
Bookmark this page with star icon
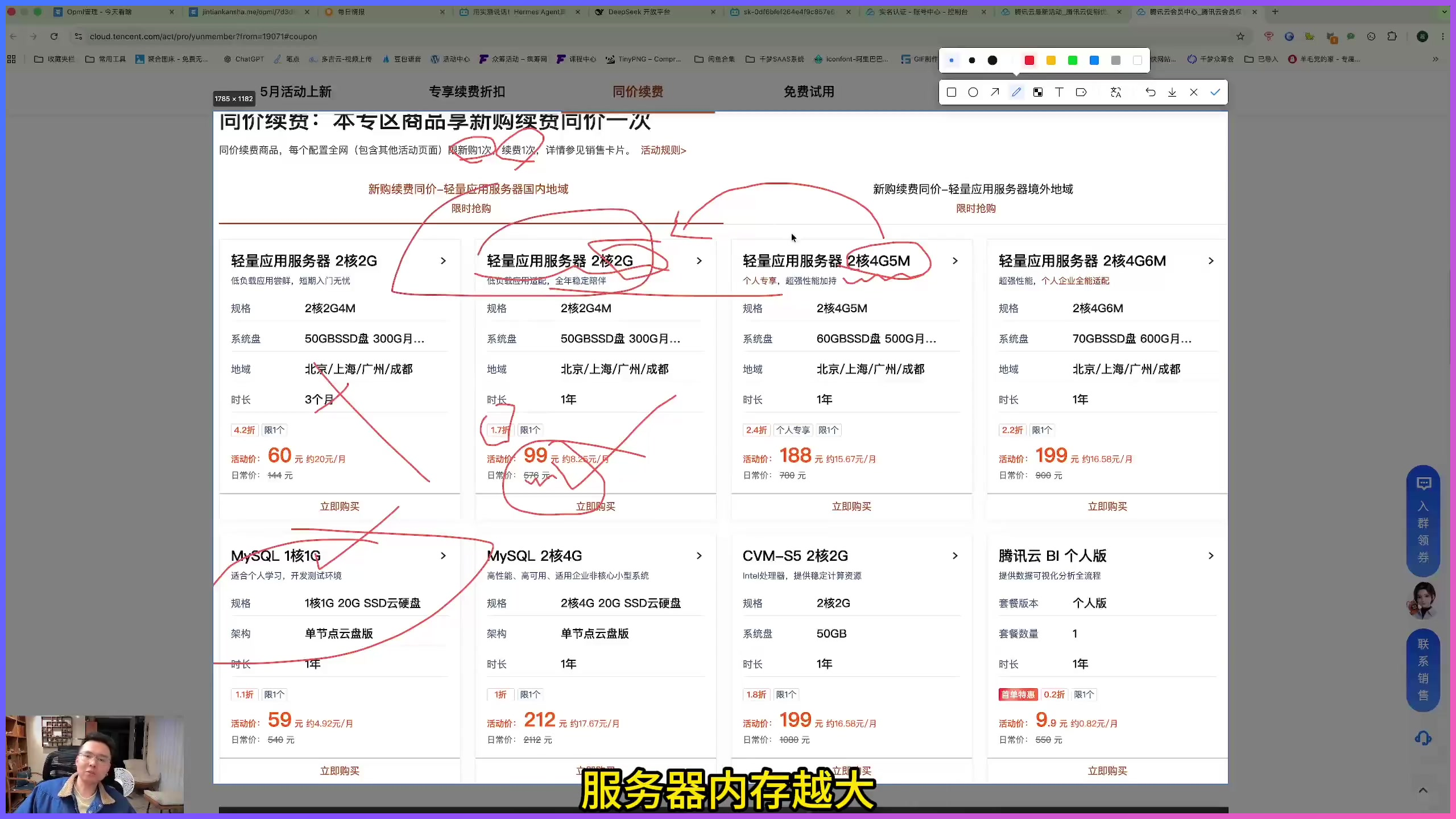coord(1240,36)
